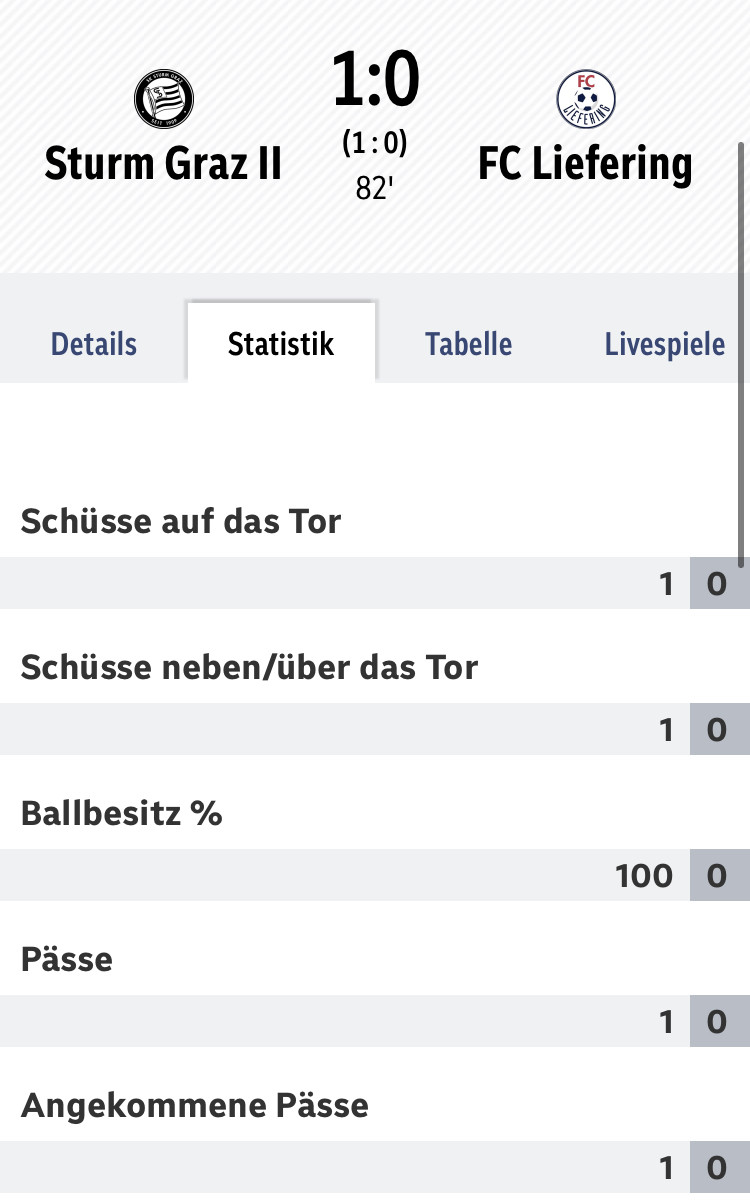This screenshot has height=1202, width=750.
Task: Click the 100 possession value
Action: point(645,876)
